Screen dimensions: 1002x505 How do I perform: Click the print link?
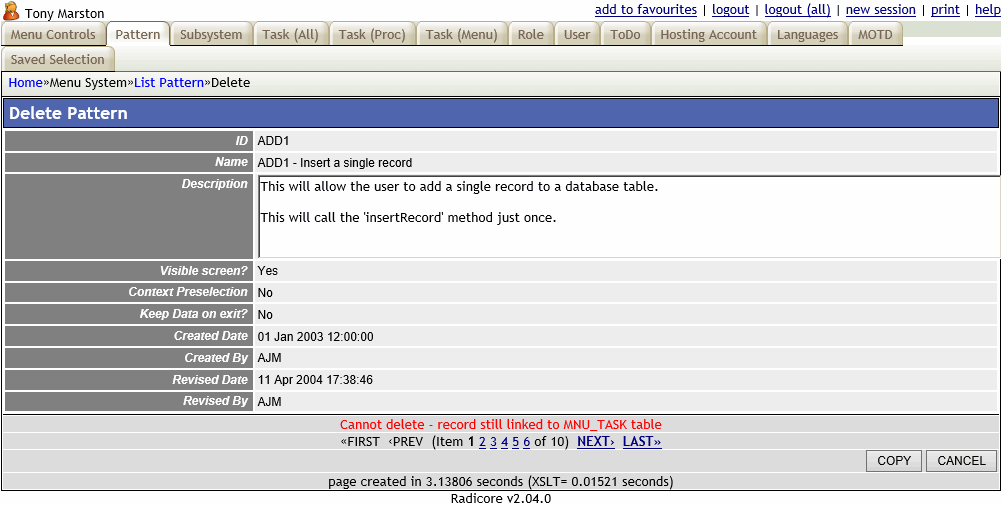click(x=945, y=10)
